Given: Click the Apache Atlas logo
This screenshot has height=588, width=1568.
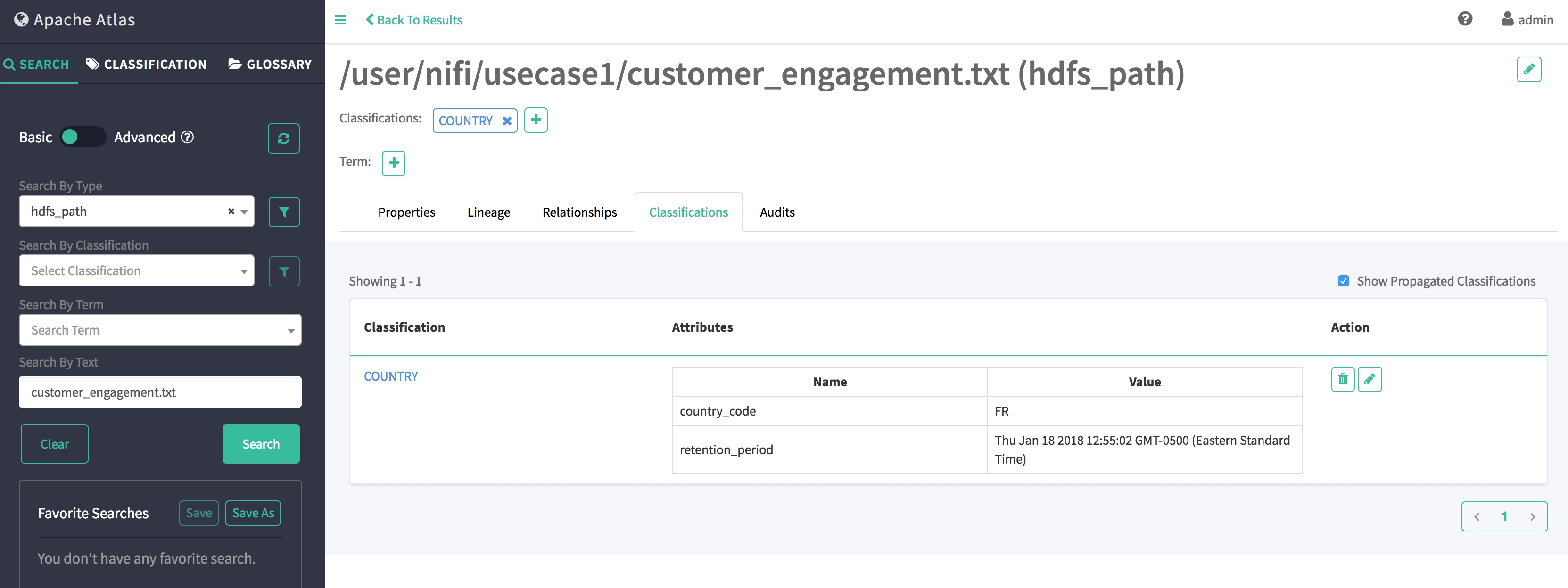Looking at the screenshot, I should coord(74,19).
